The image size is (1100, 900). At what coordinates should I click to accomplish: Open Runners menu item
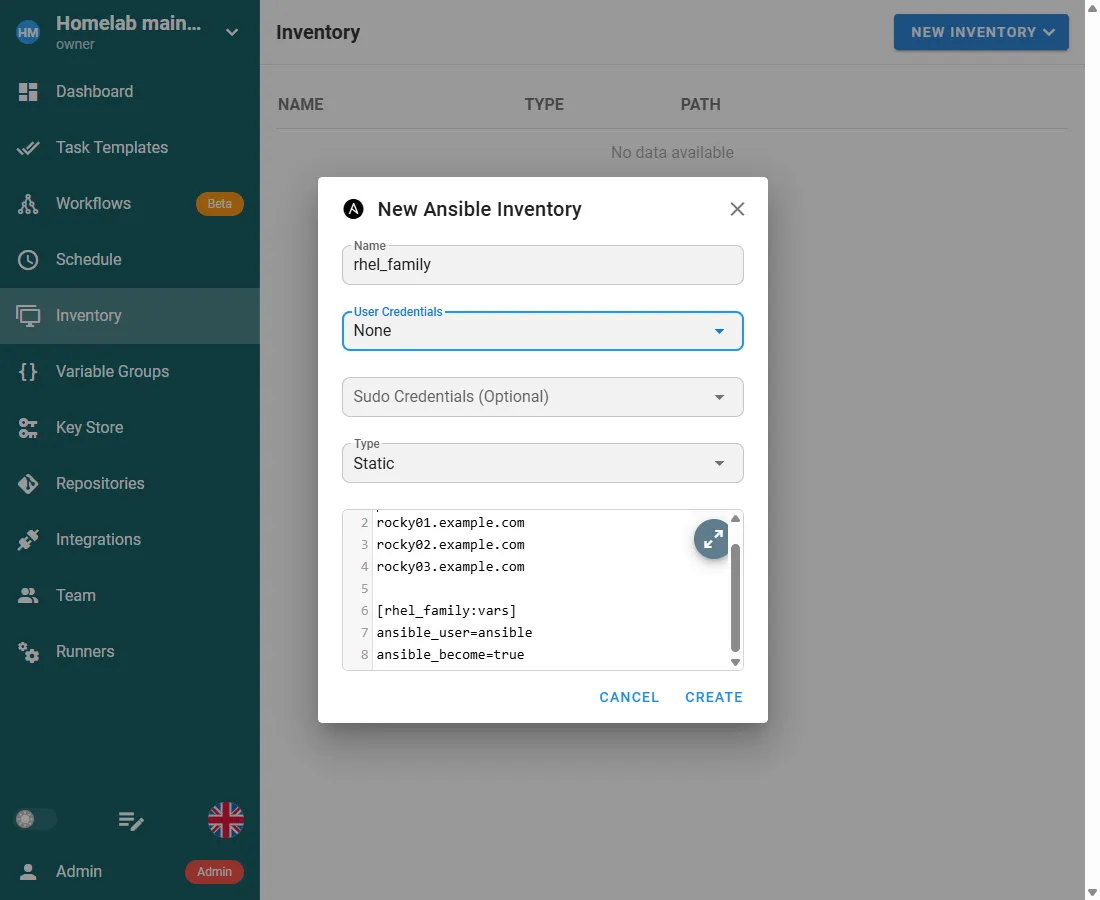pyautogui.click(x=130, y=652)
